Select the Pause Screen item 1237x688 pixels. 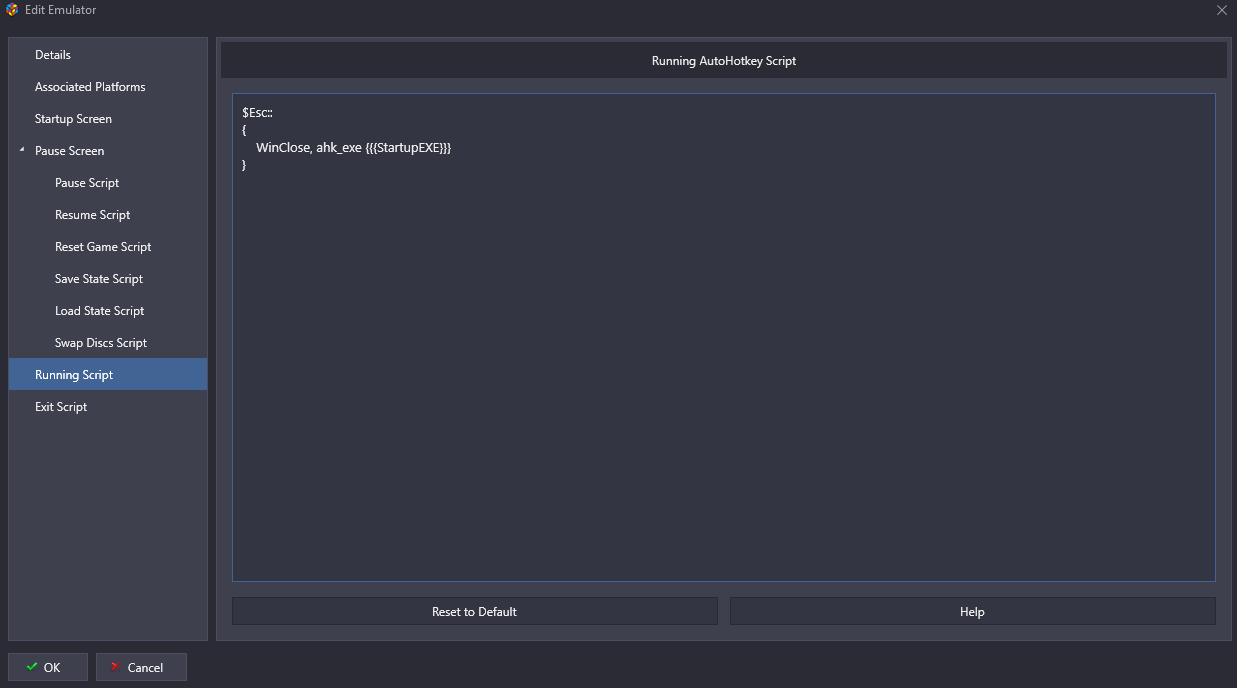point(108,151)
